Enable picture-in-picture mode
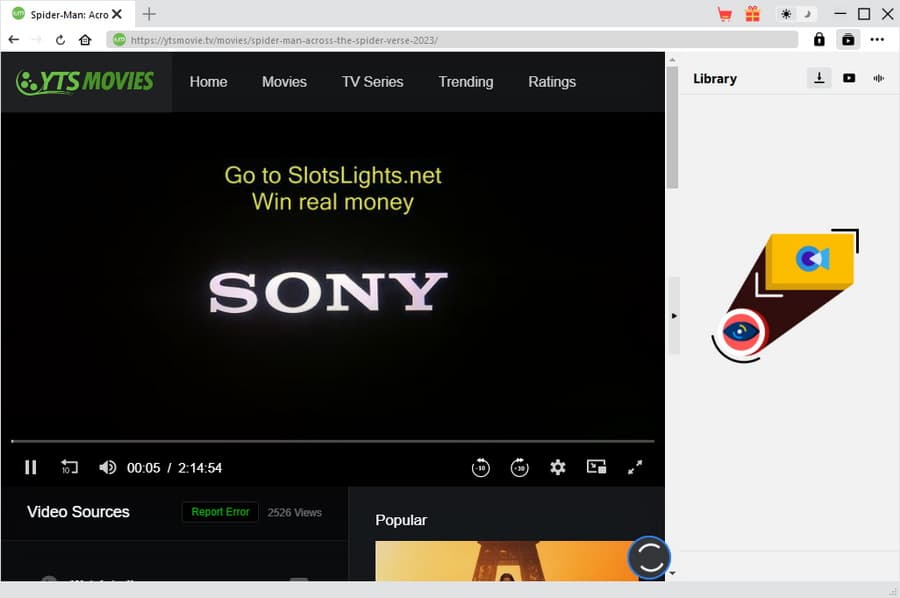Screen dimensions: 900x598 point(596,467)
